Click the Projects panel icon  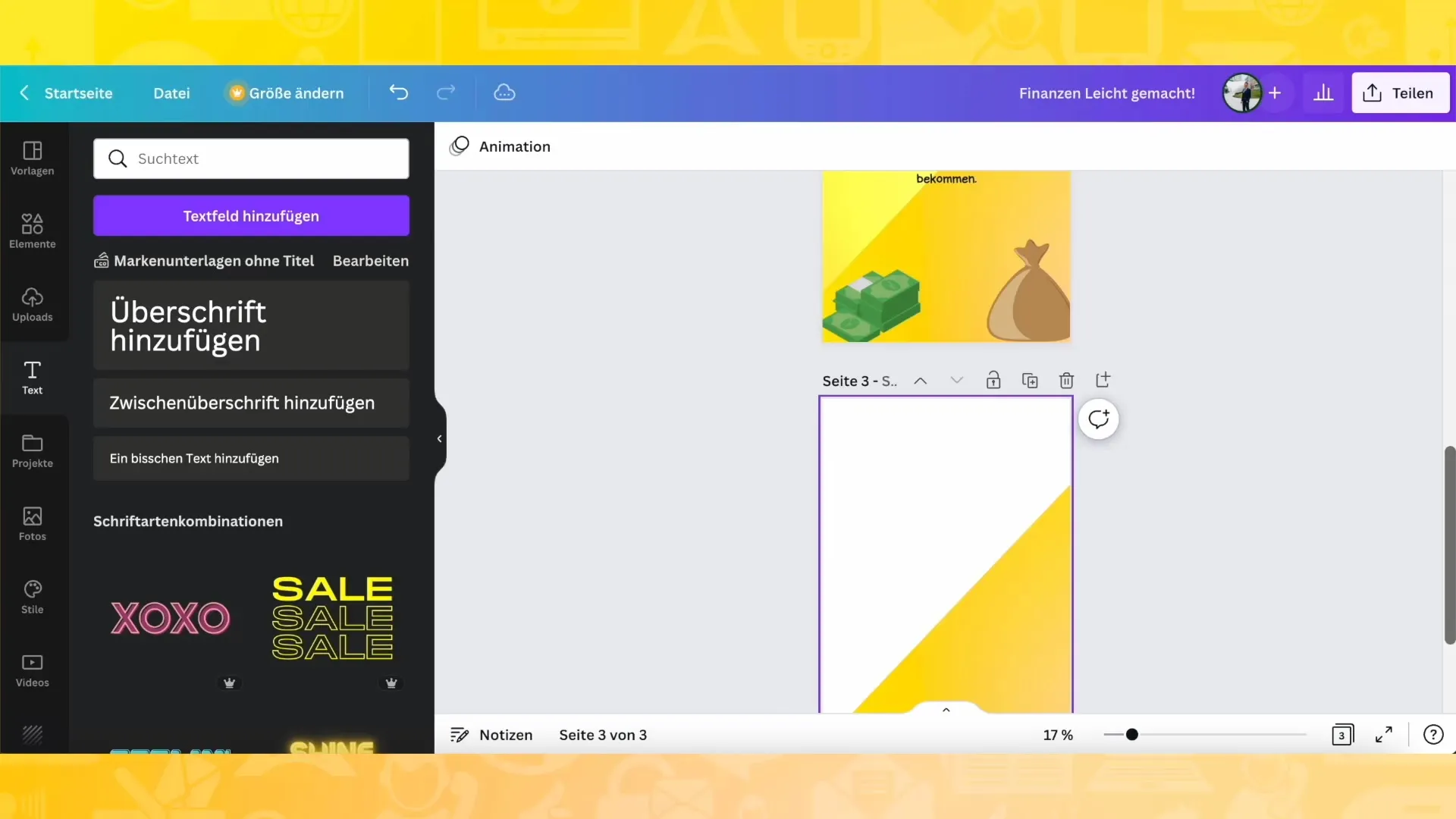[32, 451]
